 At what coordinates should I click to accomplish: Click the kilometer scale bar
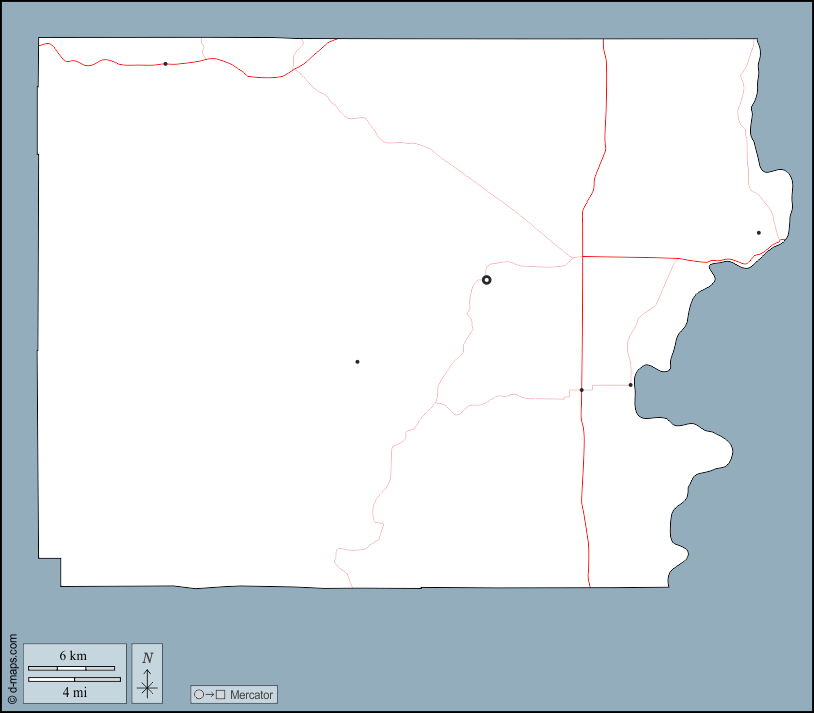(x=70, y=667)
